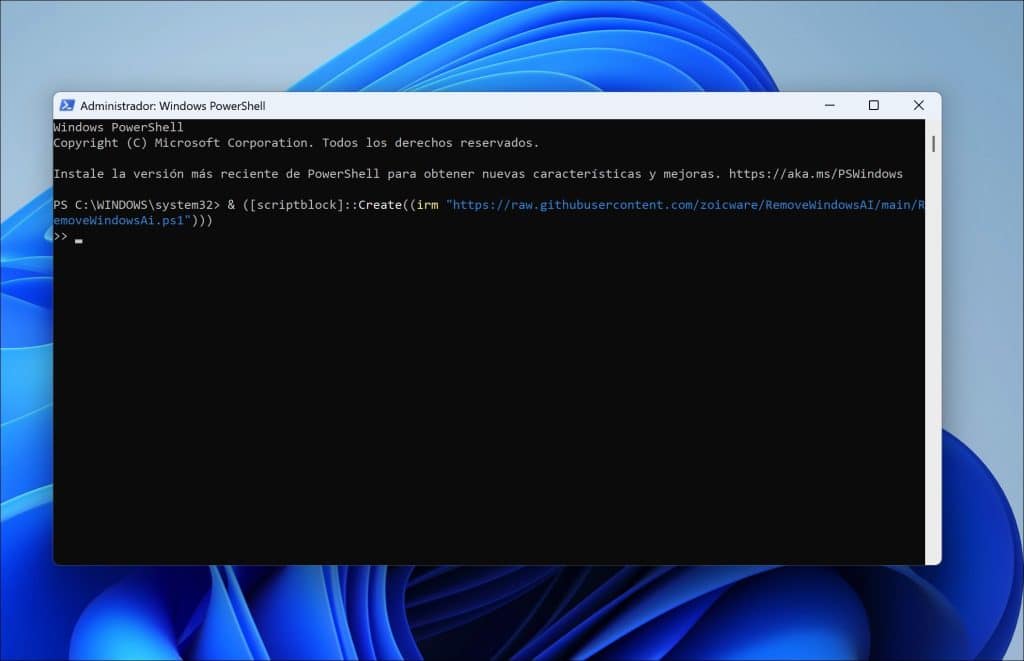This screenshot has width=1024, height=661.
Task: Click the blinking cursor in the terminal
Action: tap(78, 239)
